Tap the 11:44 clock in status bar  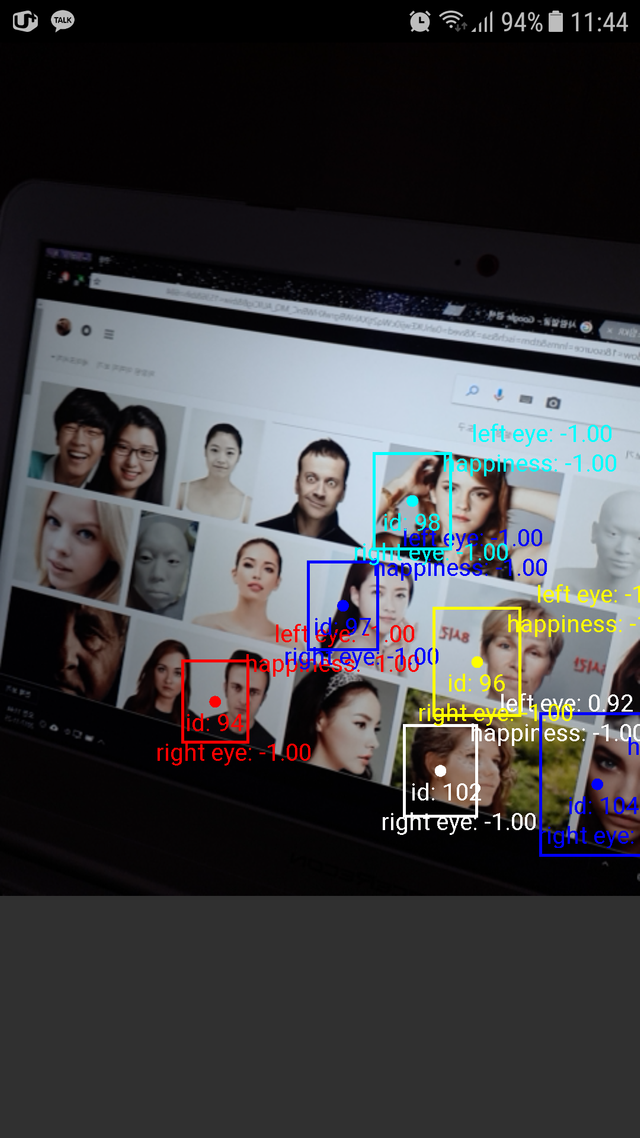click(x=599, y=22)
